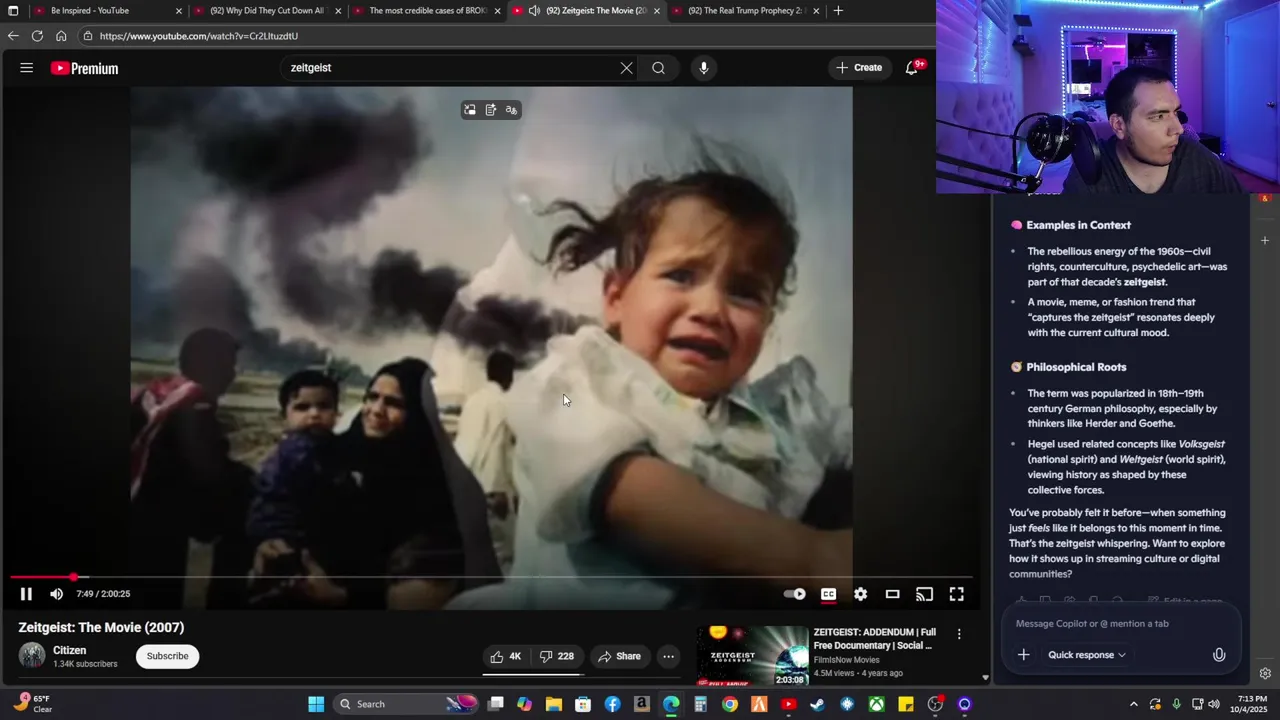Toggle the autoplay switch
Image resolution: width=1280 pixels, height=720 pixels.
pos(795,594)
